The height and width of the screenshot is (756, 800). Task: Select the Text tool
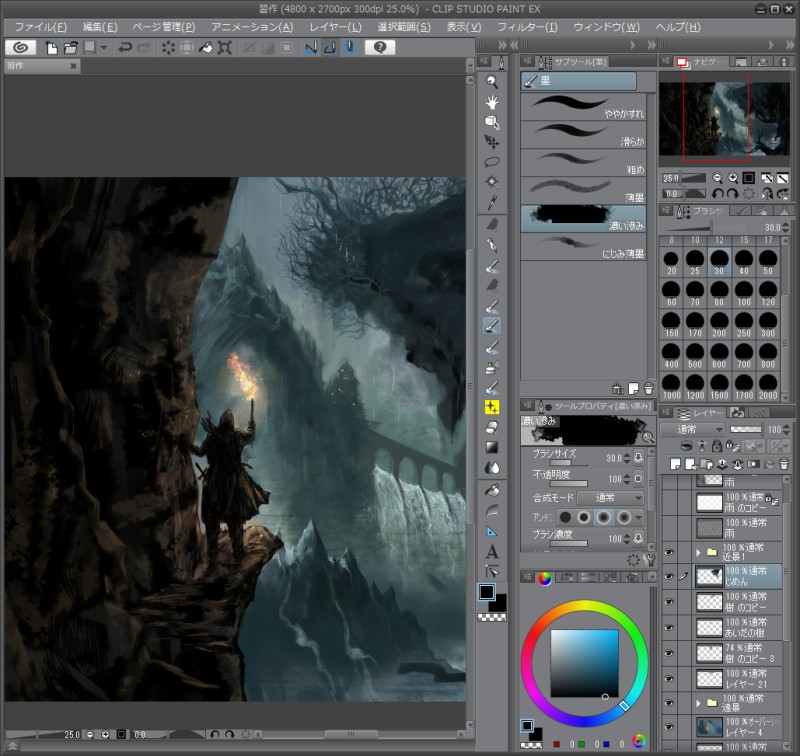tap(492, 551)
